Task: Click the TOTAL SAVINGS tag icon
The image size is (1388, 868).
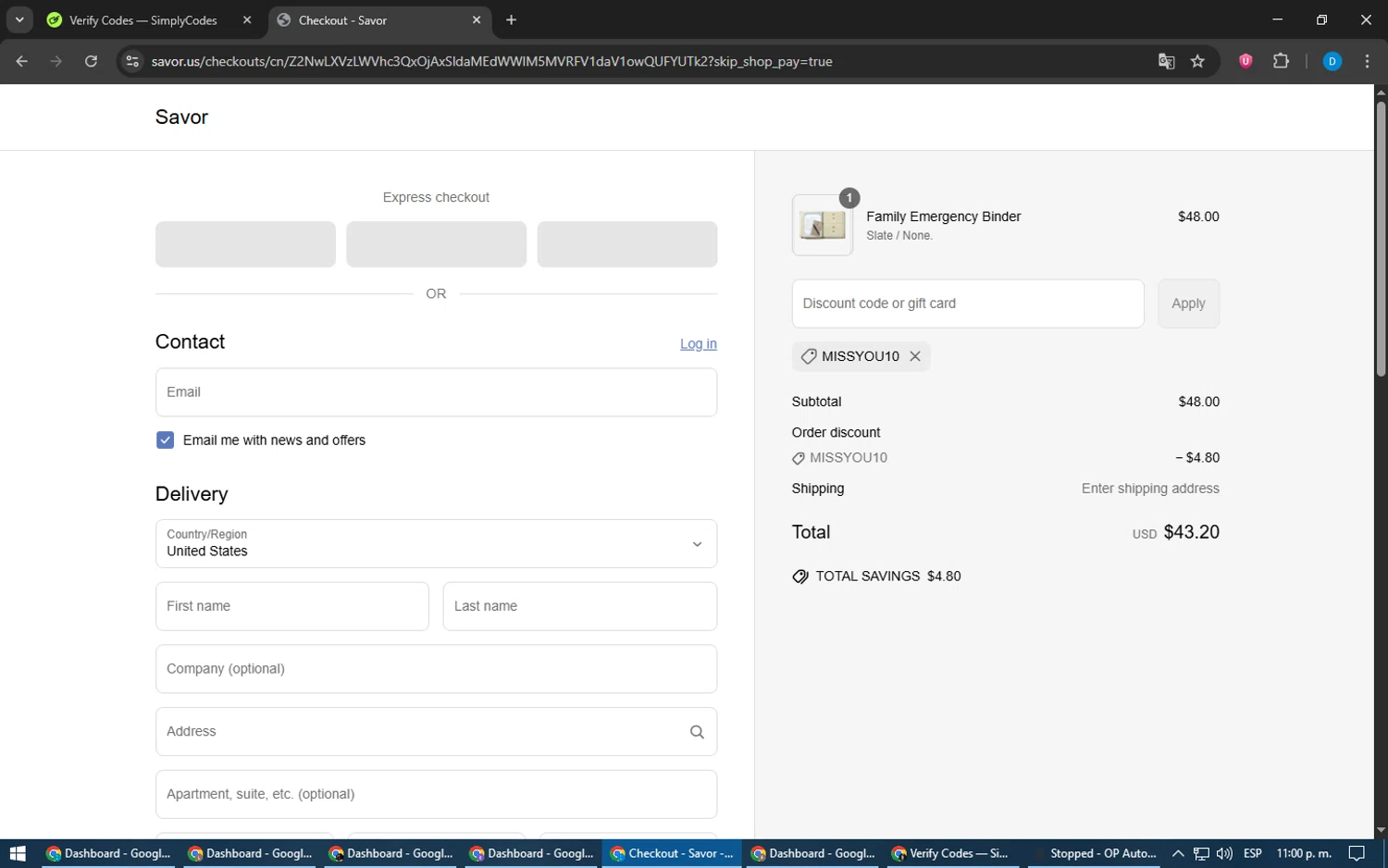Action: point(800,577)
